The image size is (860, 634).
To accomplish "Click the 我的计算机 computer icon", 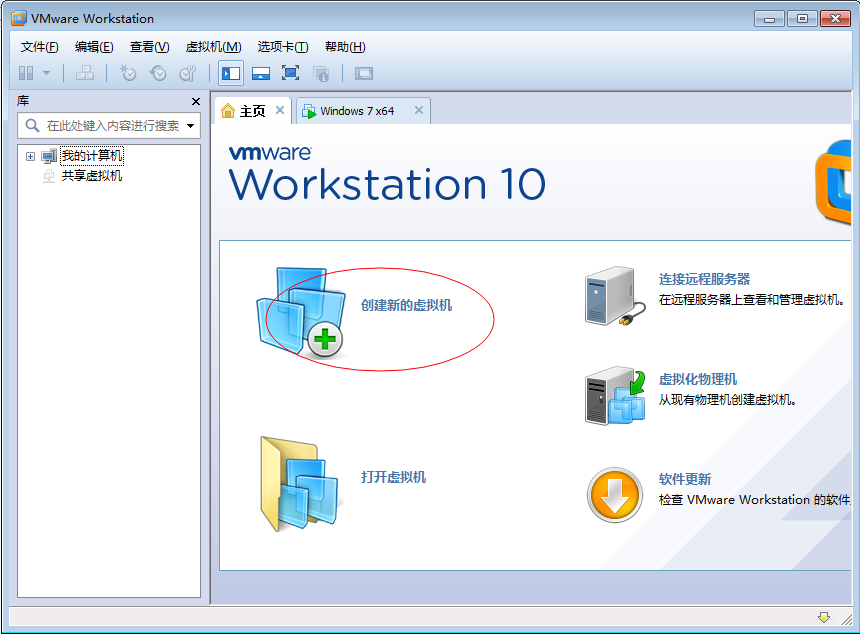I will [49, 156].
